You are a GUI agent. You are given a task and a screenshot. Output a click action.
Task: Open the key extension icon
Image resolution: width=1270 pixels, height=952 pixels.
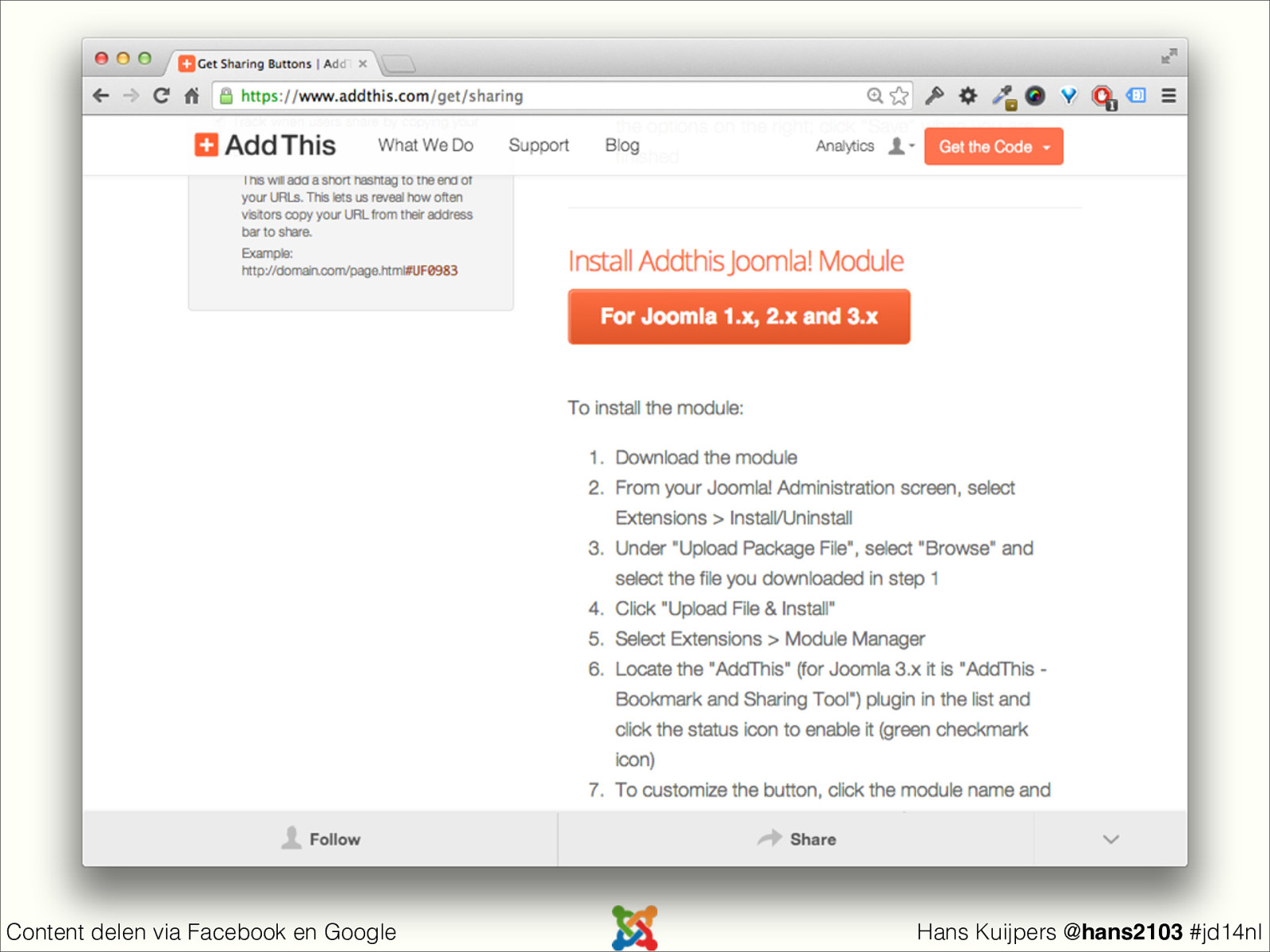tap(934, 96)
